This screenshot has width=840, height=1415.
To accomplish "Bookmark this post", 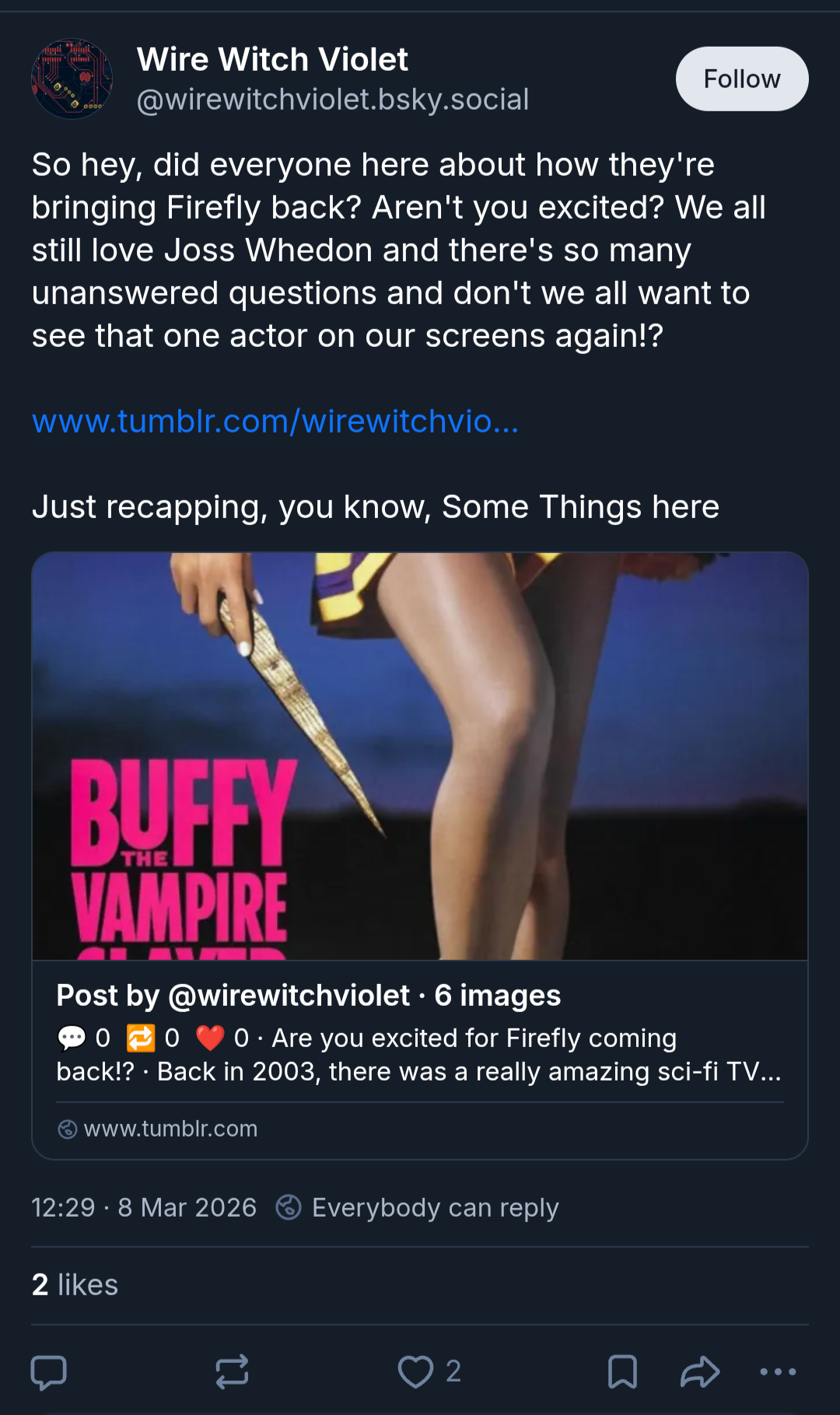I will pyautogui.click(x=622, y=1371).
